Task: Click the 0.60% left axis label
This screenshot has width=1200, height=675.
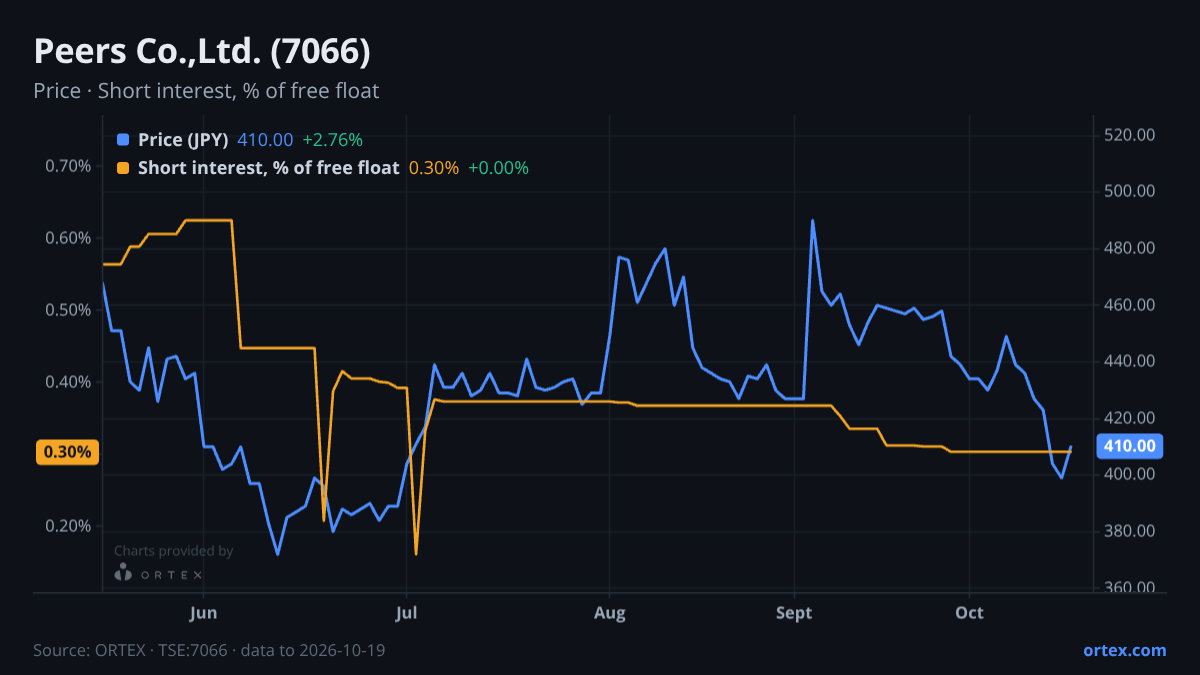Action: click(69, 238)
